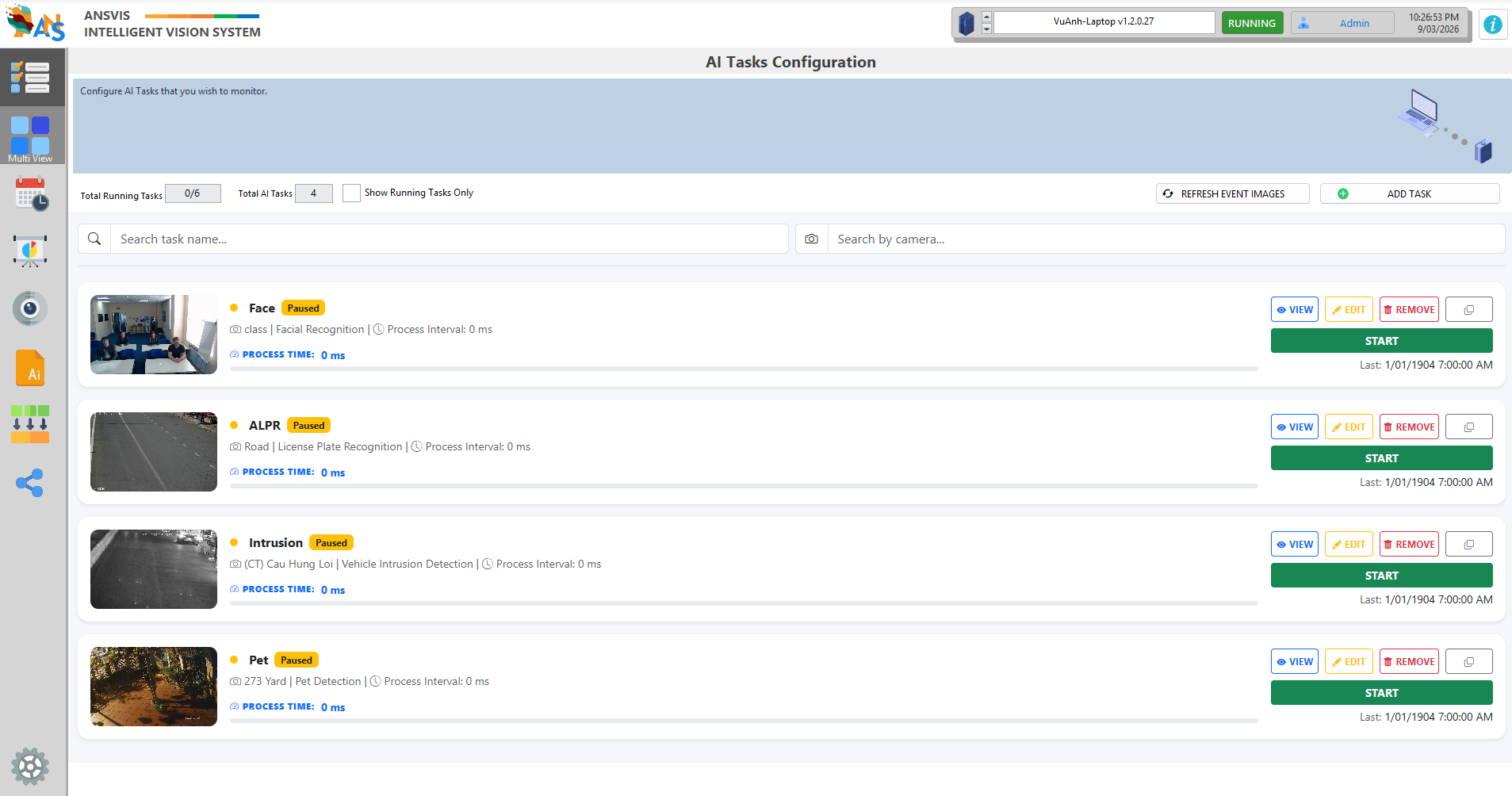The height and width of the screenshot is (796, 1512).
Task: Click the ADD TASK button
Action: pyautogui.click(x=1409, y=194)
